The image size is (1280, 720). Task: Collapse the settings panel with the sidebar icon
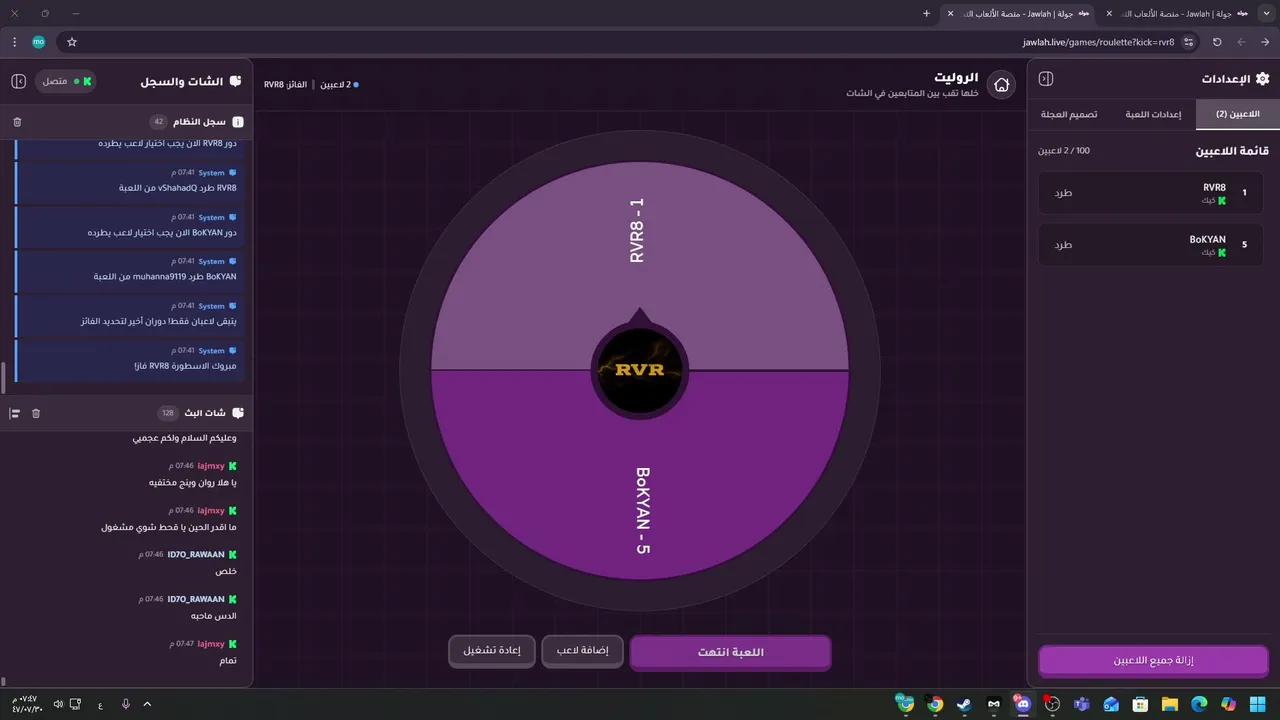pyautogui.click(x=1046, y=79)
